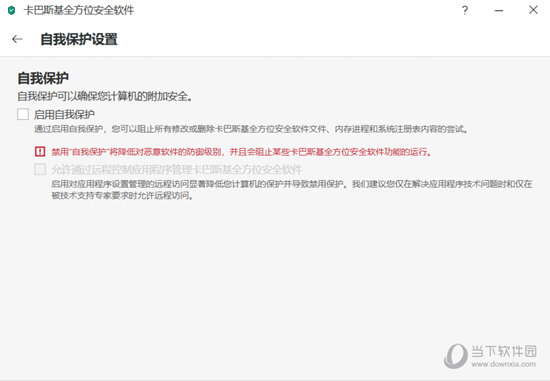Viewport: 550px width, 381px height.
Task: Click the window title 卡巴斯基全方位安全软件
Action: coord(79,10)
